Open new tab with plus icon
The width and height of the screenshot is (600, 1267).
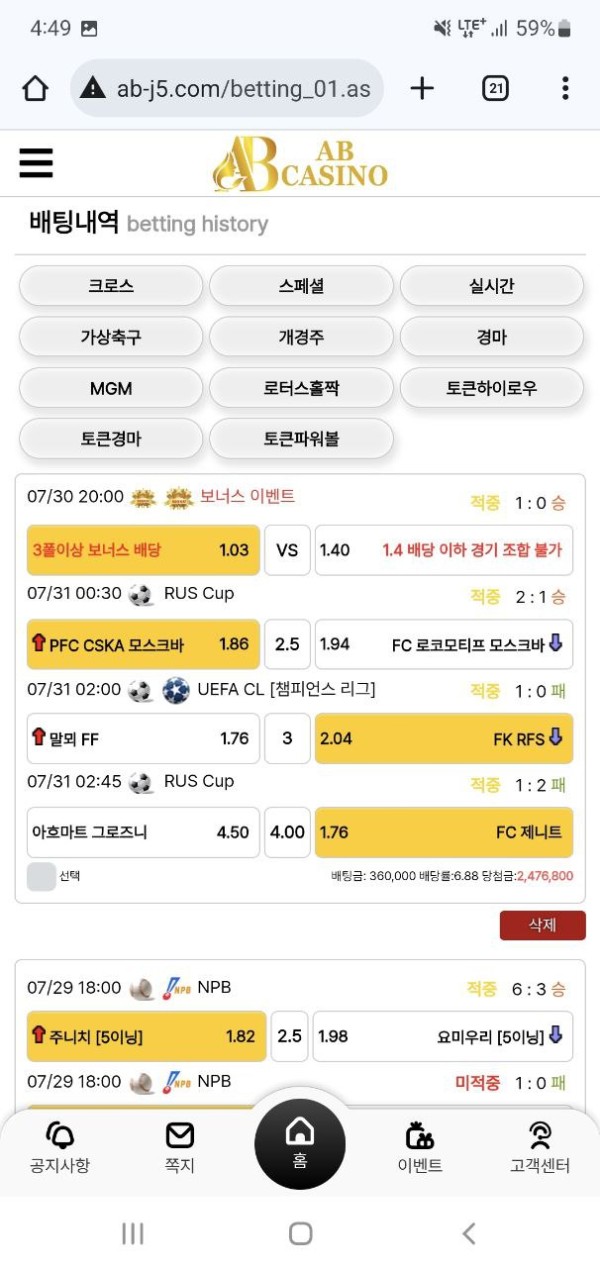422,89
